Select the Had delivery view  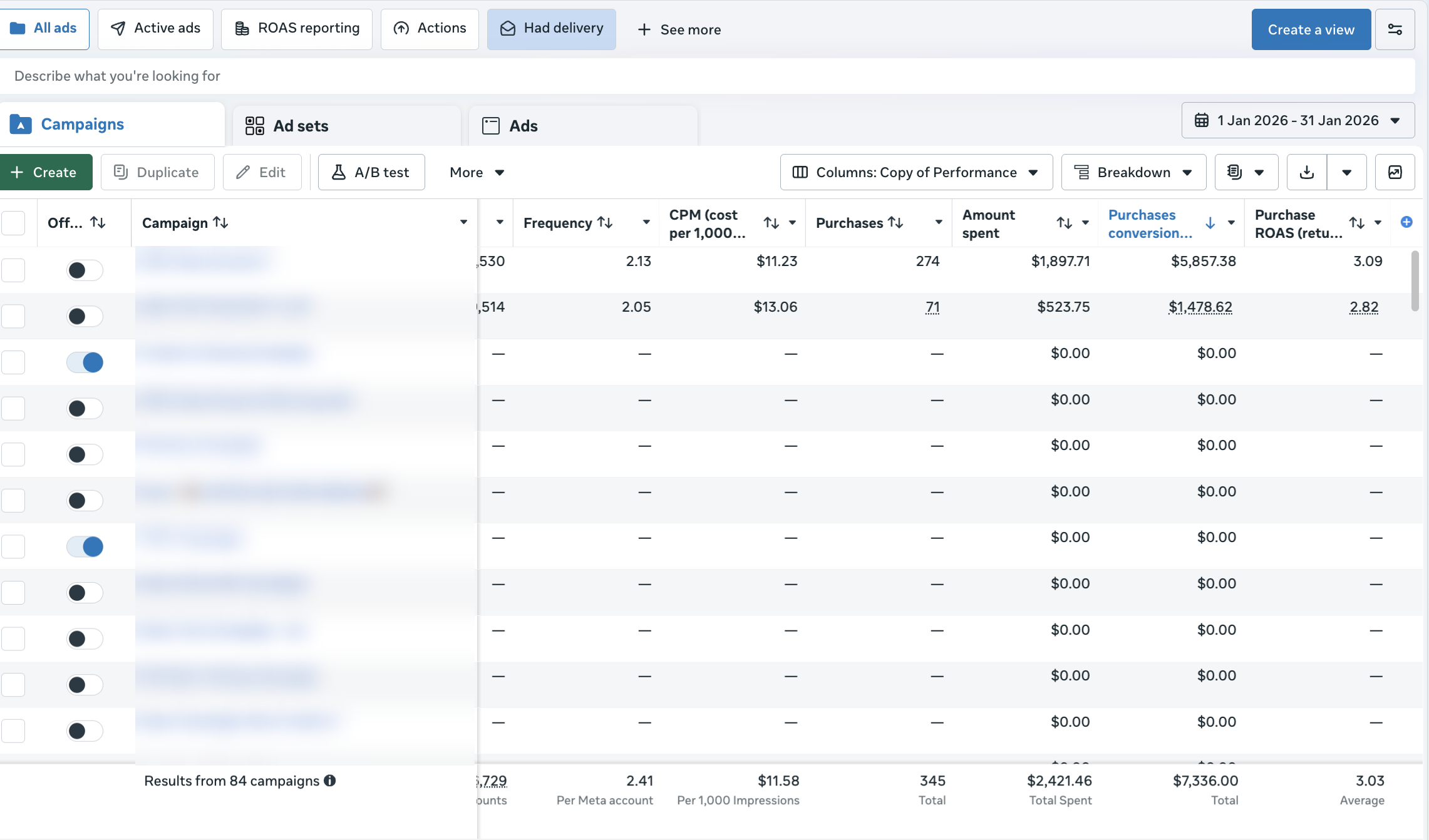coord(552,29)
